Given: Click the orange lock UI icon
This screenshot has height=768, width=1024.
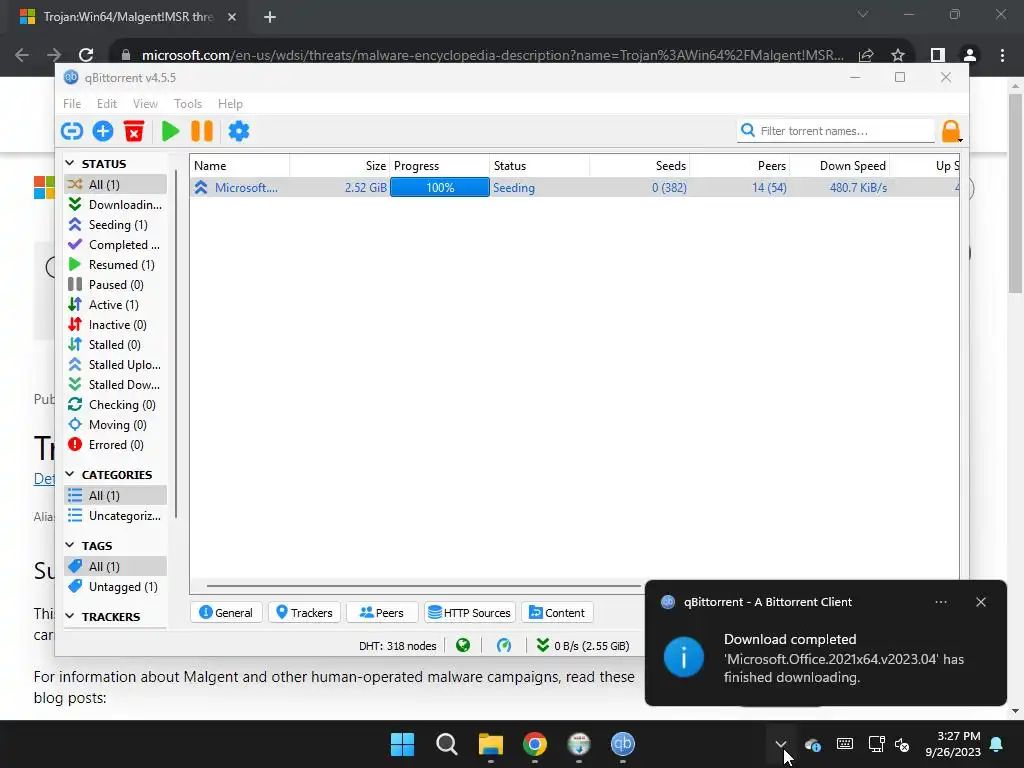Looking at the screenshot, I should point(951,131).
